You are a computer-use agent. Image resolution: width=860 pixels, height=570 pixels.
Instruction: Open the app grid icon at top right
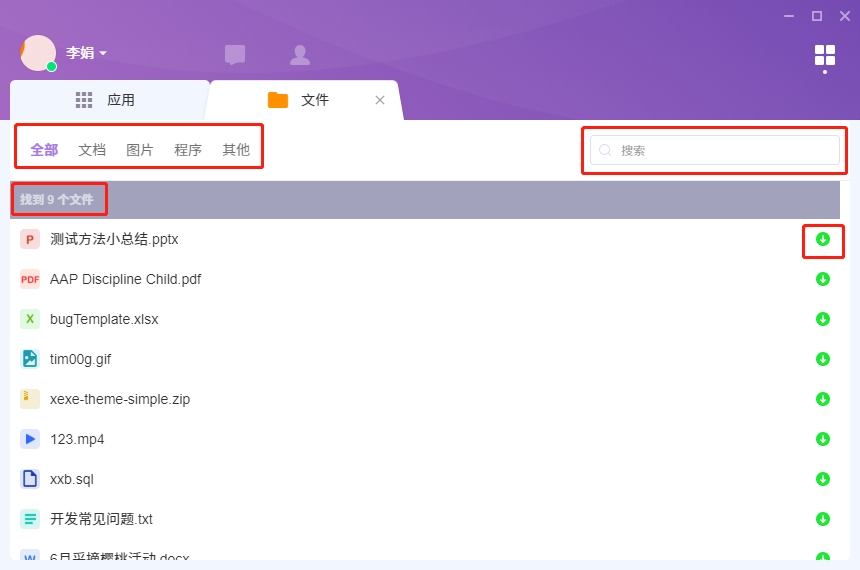[x=824, y=55]
